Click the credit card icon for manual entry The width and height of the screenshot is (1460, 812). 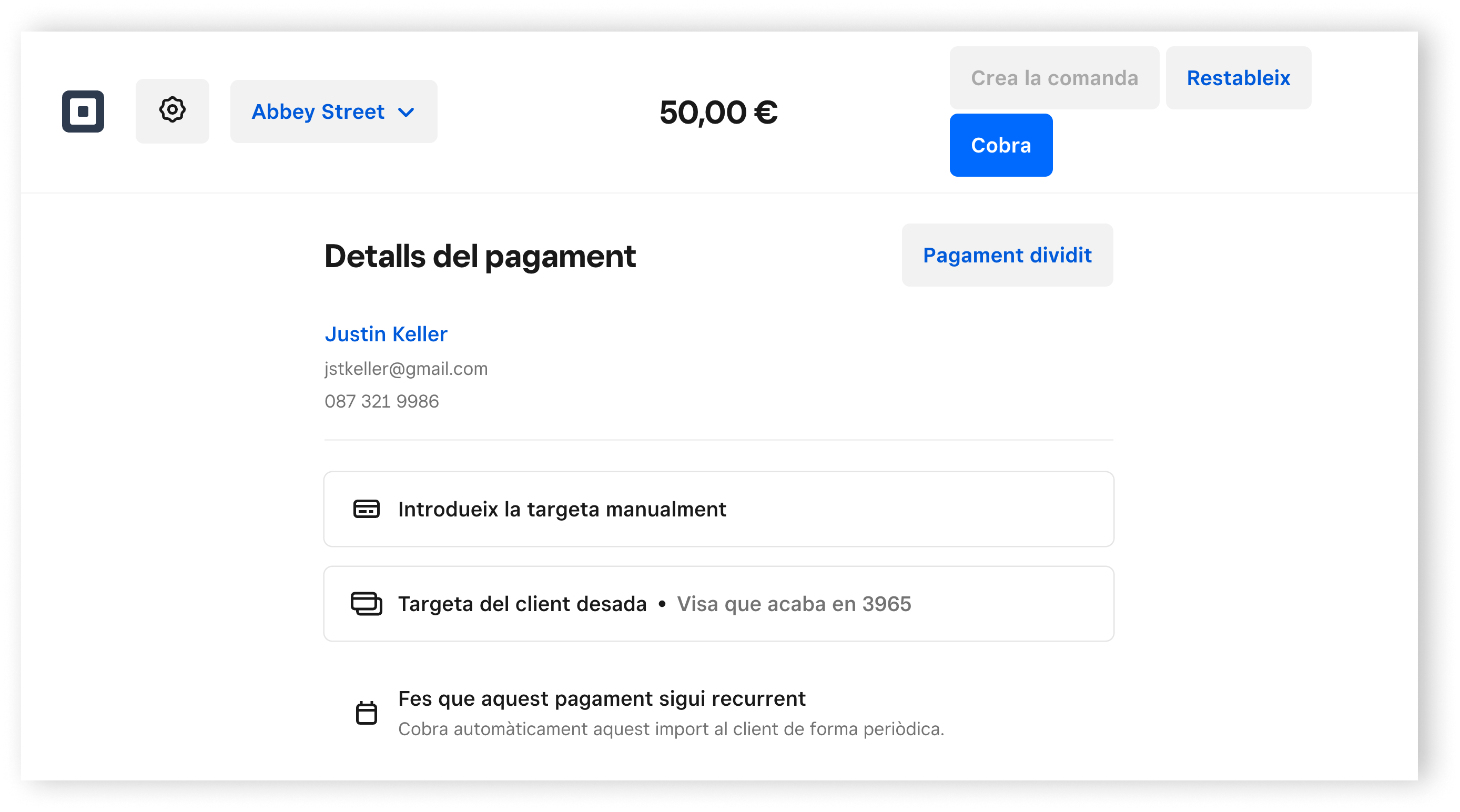366,509
